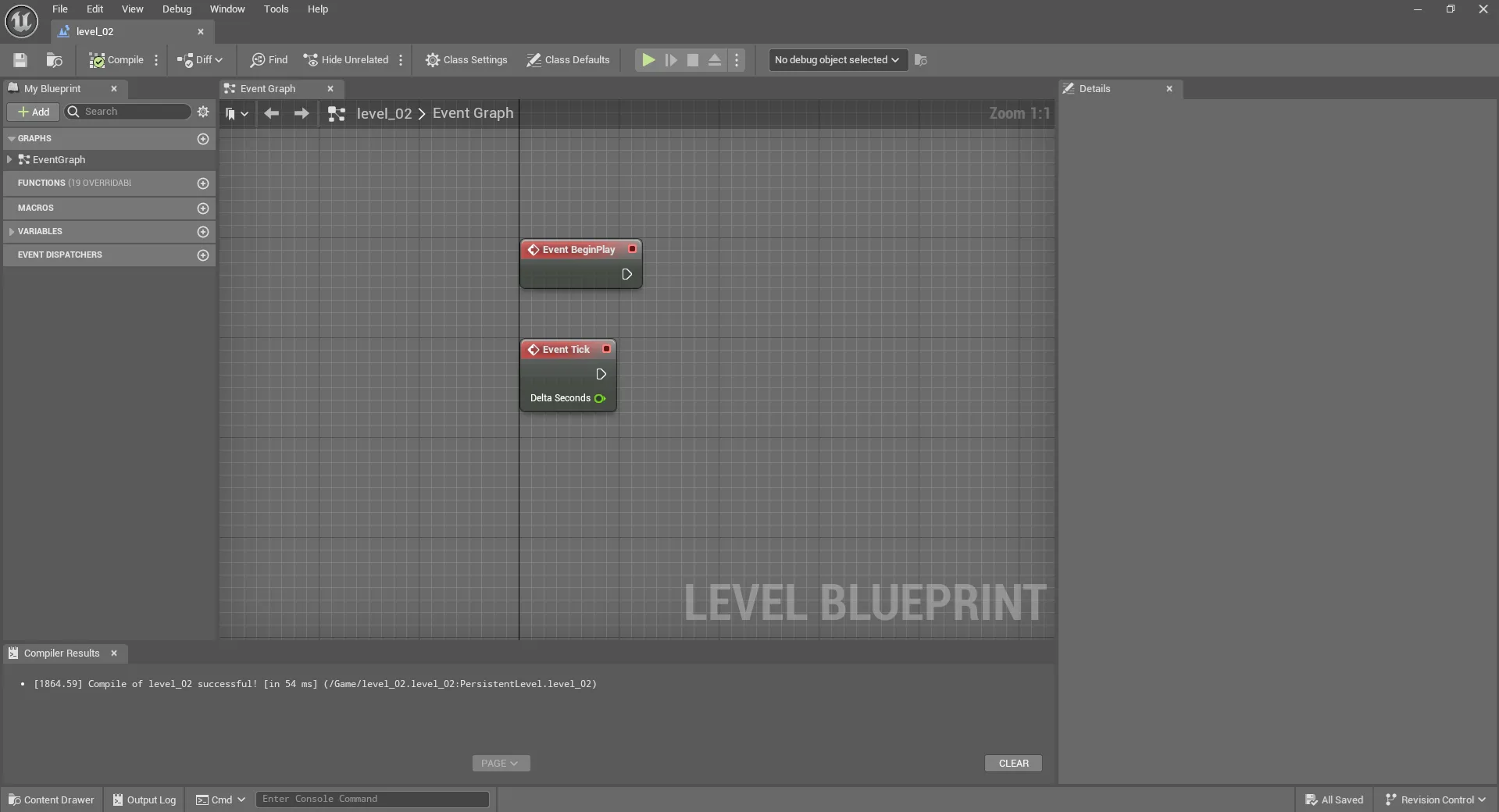The image size is (1499, 812).
Task: Expand the EventGraph tree item
Action: point(9,159)
